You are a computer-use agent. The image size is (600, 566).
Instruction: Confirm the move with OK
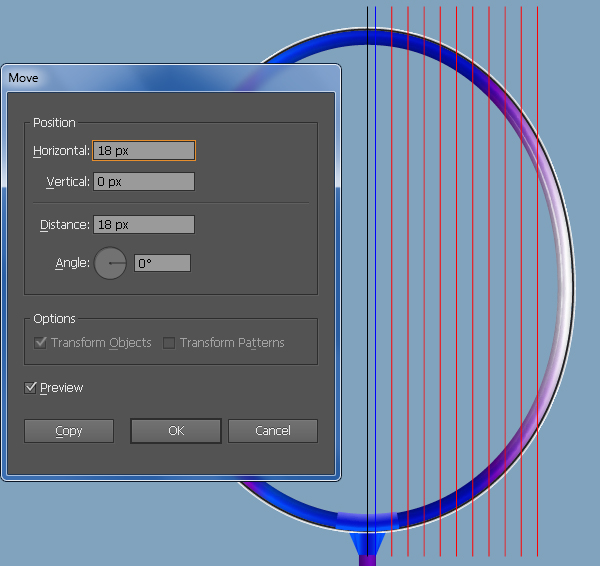coord(176,431)
